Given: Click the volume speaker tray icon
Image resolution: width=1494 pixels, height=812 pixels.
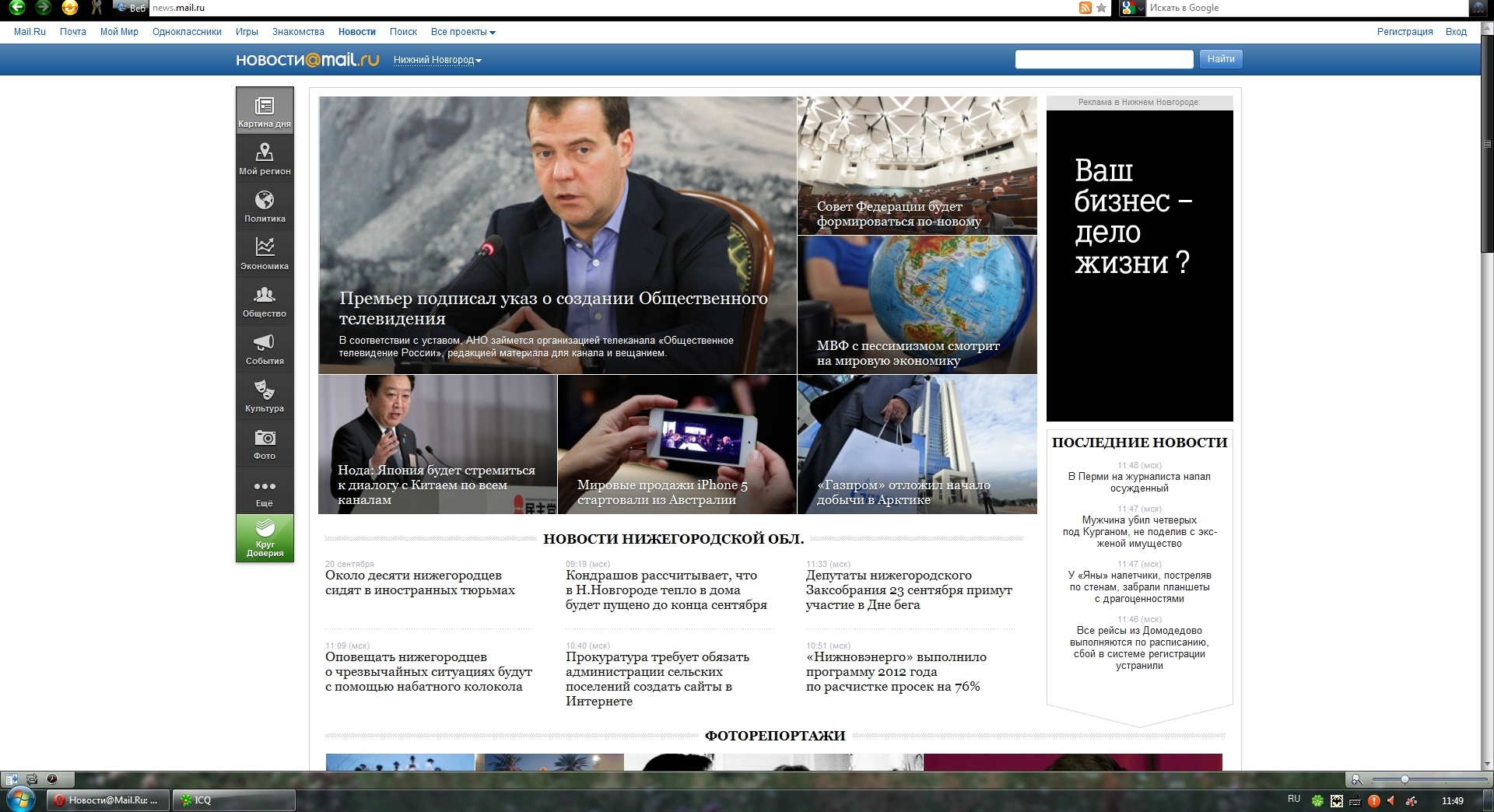Looking at the screenshot, I should coord(1391,800).
